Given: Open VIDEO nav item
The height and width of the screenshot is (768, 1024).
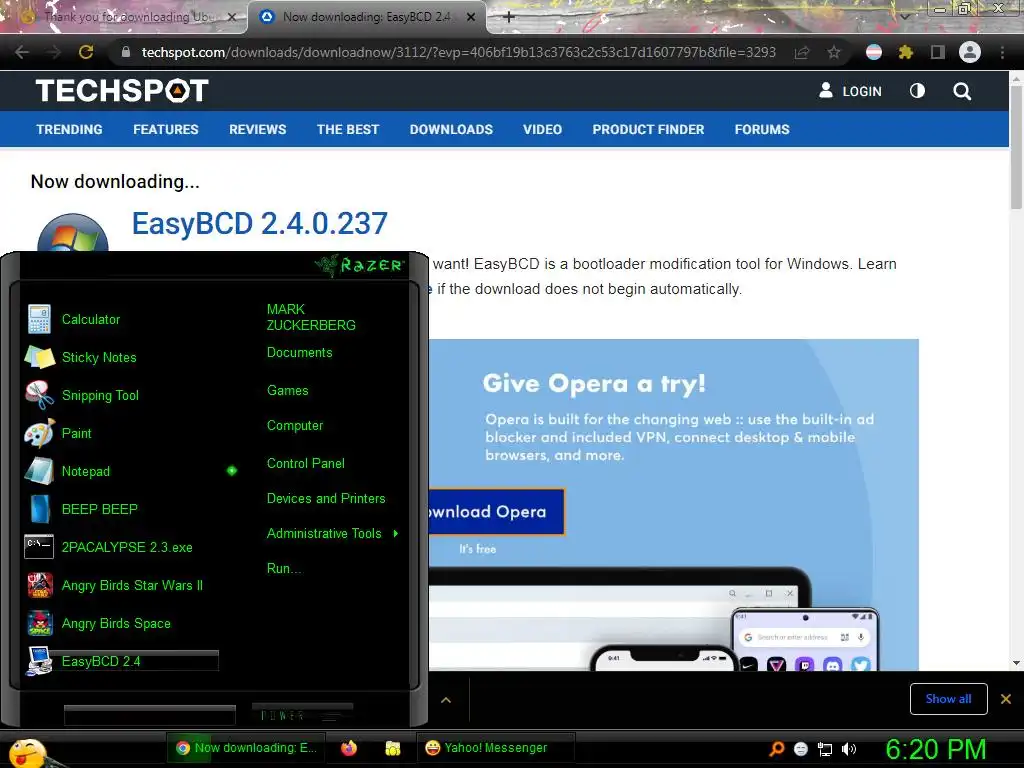Looking at the screenshot, I should (542, 129).
